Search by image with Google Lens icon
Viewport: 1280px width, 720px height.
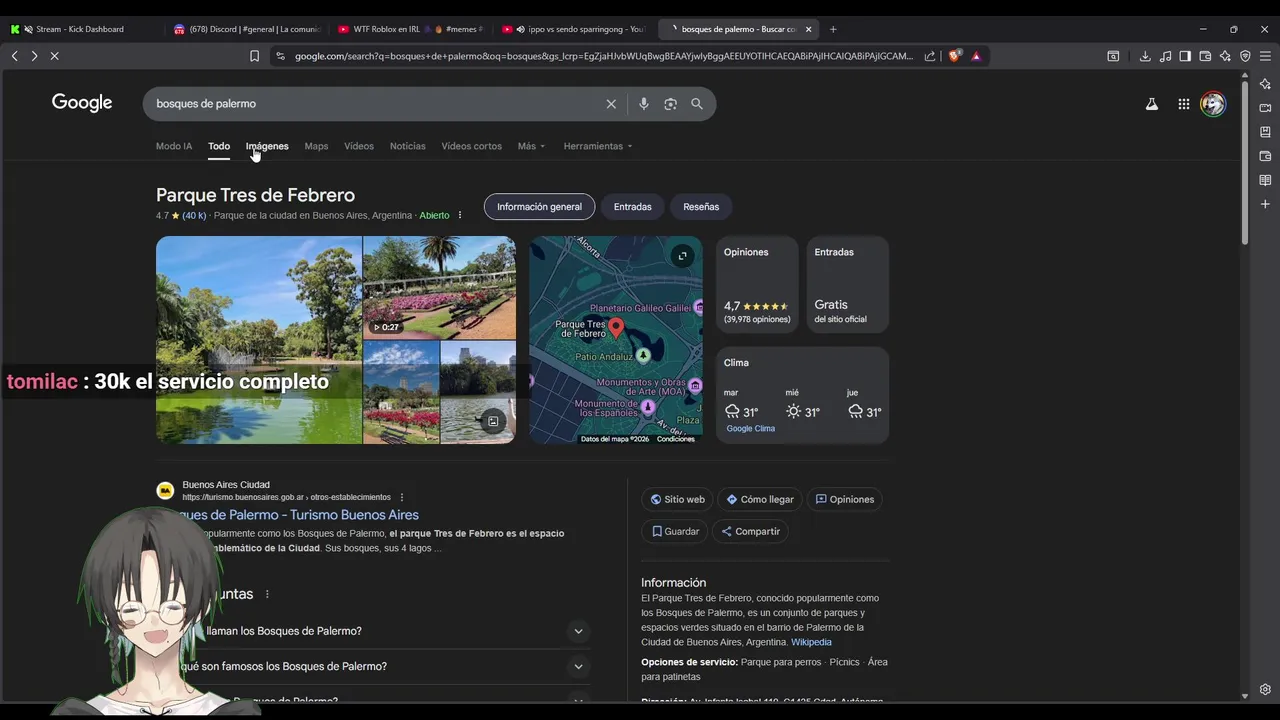(x=670, y=104)
